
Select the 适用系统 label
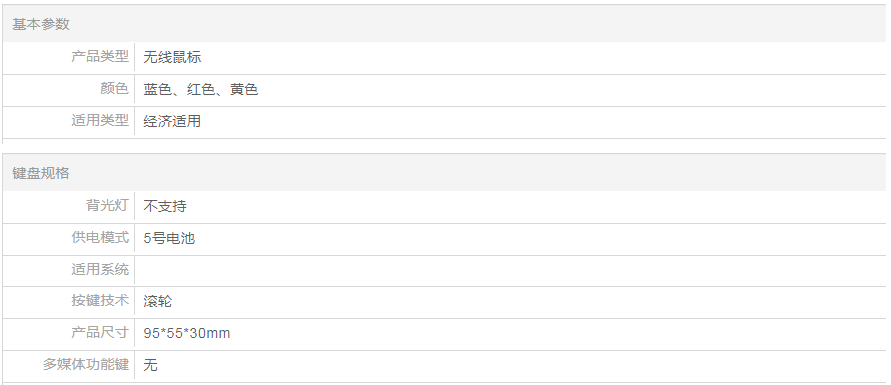pos(100,269)
